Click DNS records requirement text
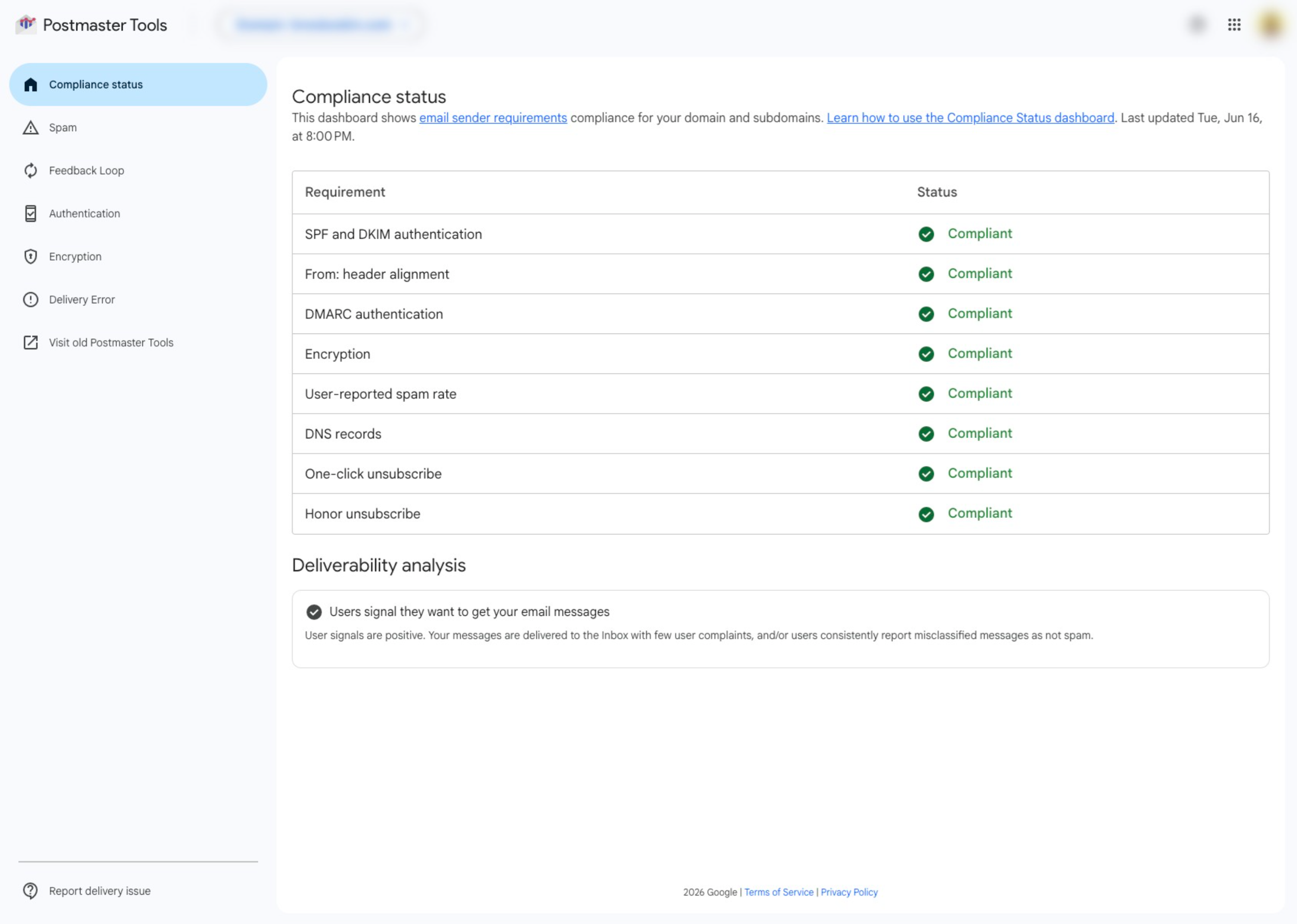This screenshot has height=924, width=1297. (x=343, y=434)
